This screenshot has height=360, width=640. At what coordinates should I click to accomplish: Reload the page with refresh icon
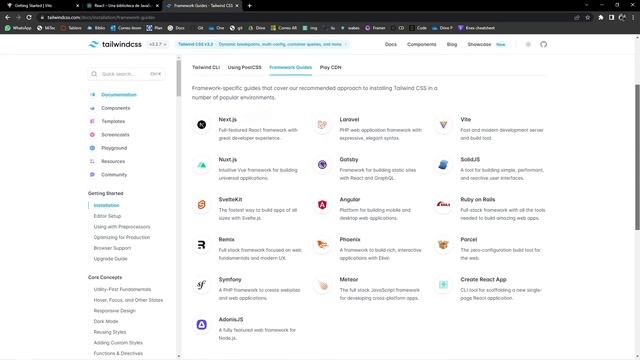pos(29,18)
